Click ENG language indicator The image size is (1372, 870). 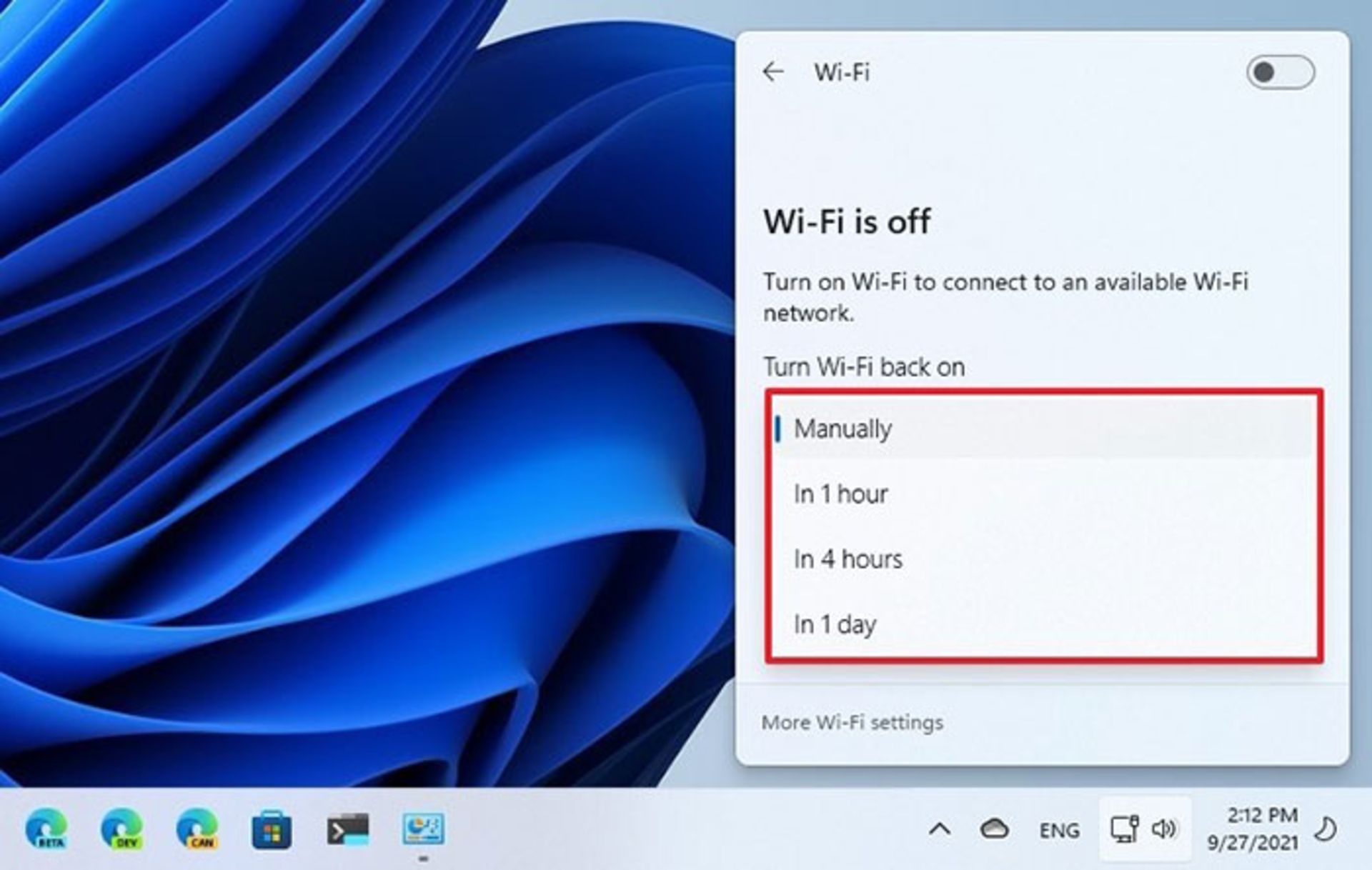(1059, 830)
